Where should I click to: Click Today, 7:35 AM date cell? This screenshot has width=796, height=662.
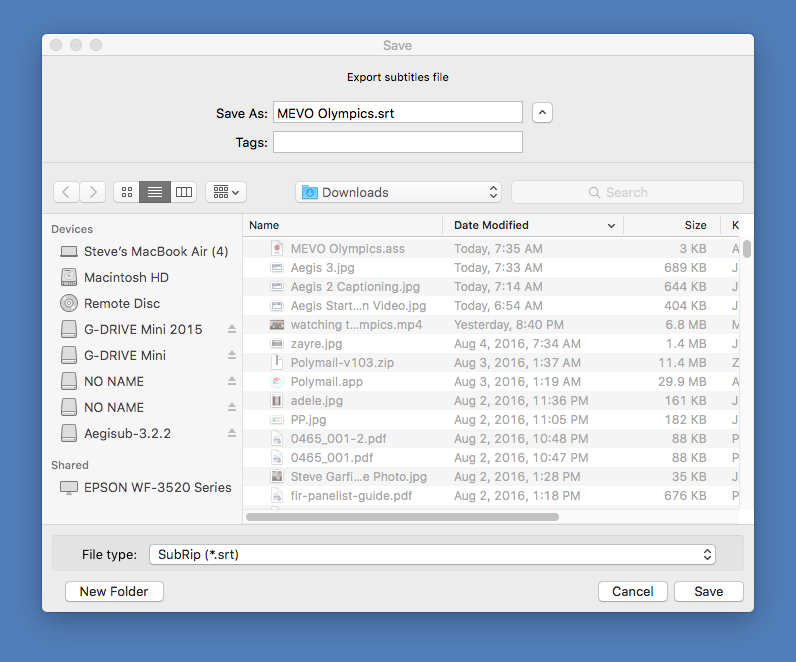[x=498, y=249]
